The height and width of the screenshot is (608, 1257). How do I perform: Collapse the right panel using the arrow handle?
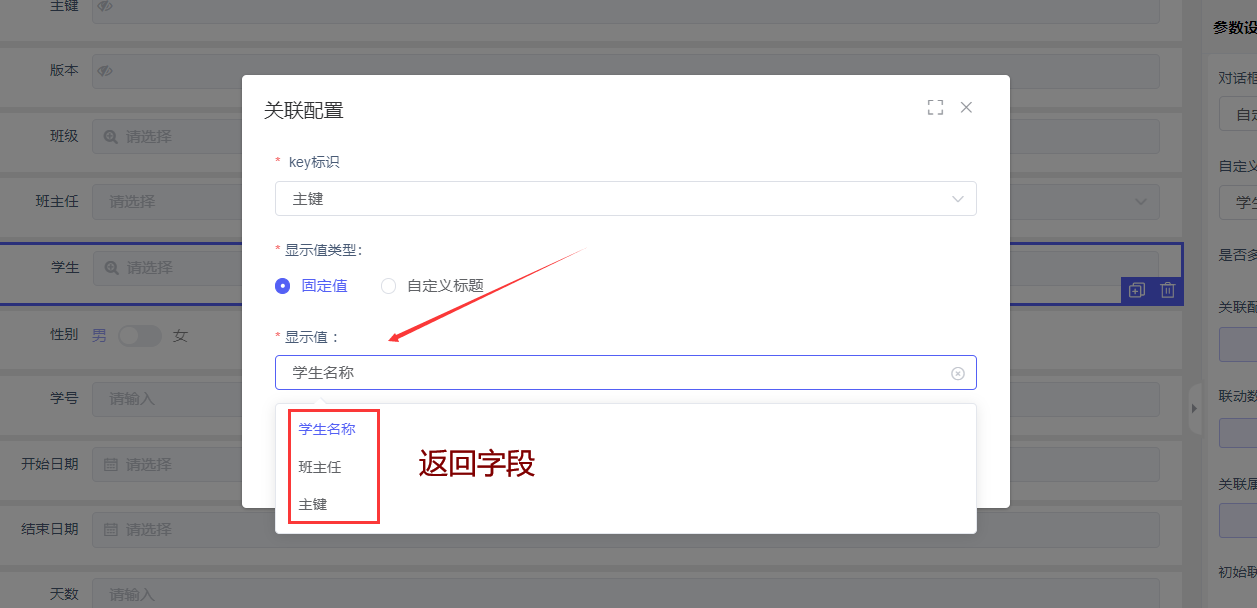click(x=1194, y=407)
